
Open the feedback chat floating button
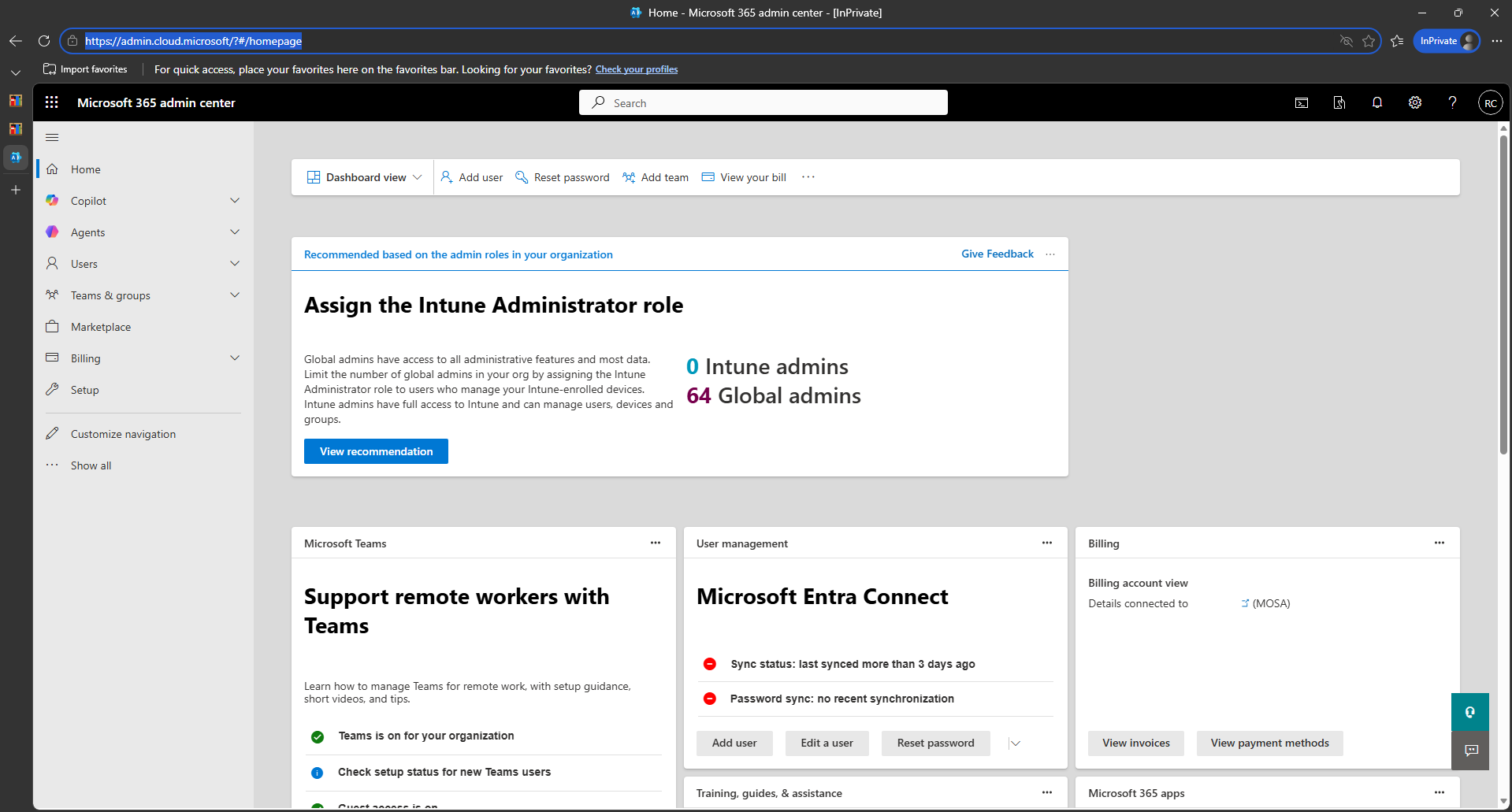[x=1470, y=751]
